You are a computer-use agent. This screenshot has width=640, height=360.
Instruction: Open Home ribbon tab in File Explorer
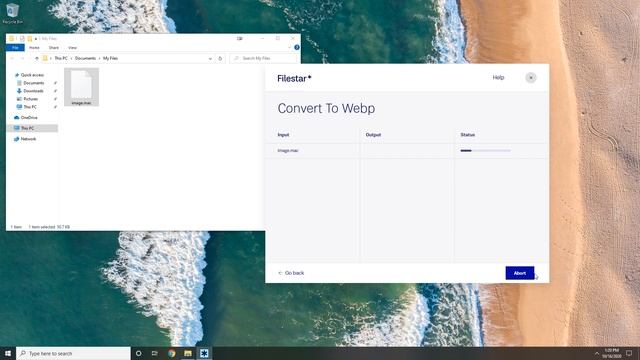pyautogui.click(x=34, y=48)
